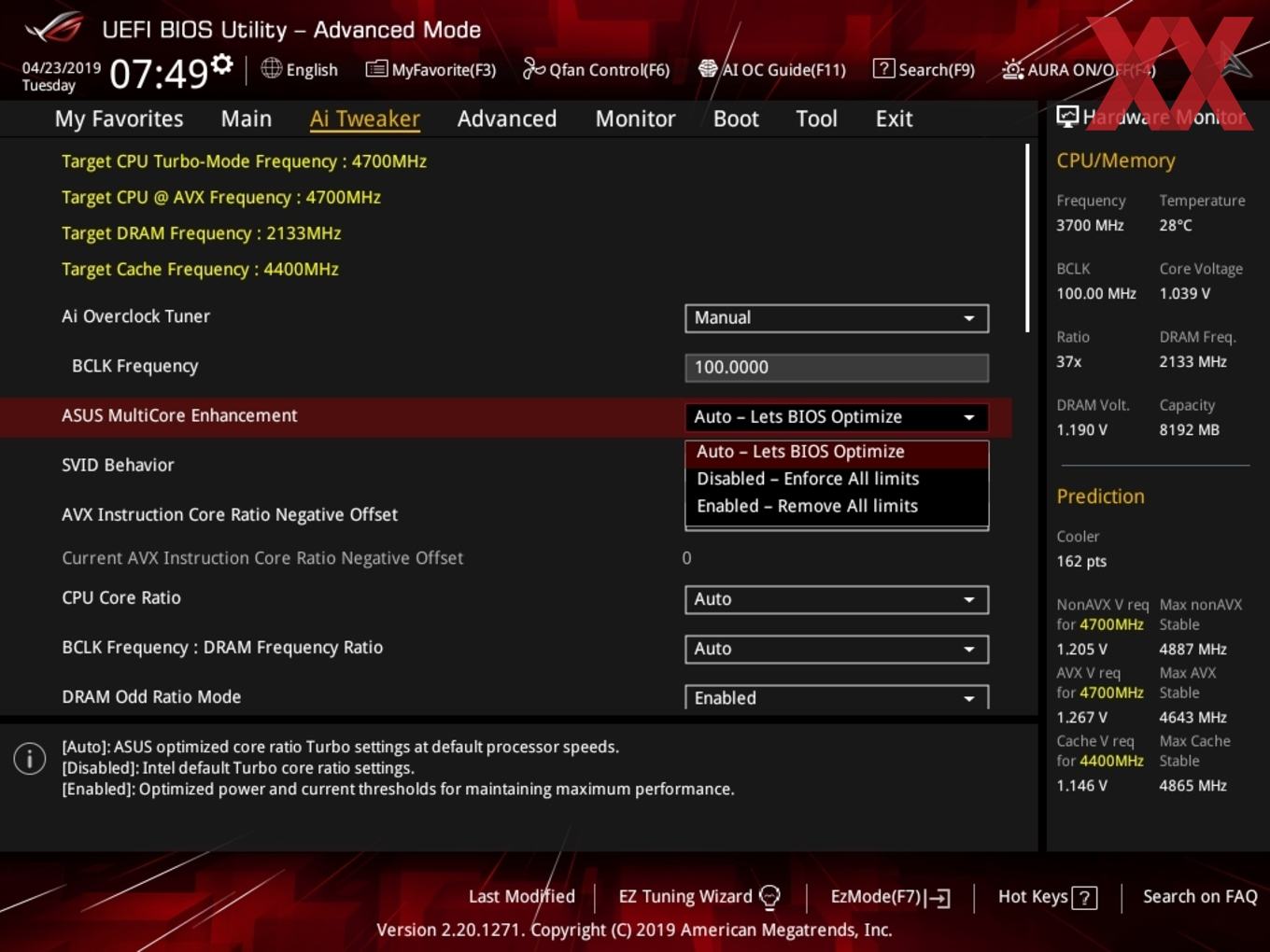Click Target CPU @ AVX Frequency text
The image size is (1270, 952).
[221, 198]
